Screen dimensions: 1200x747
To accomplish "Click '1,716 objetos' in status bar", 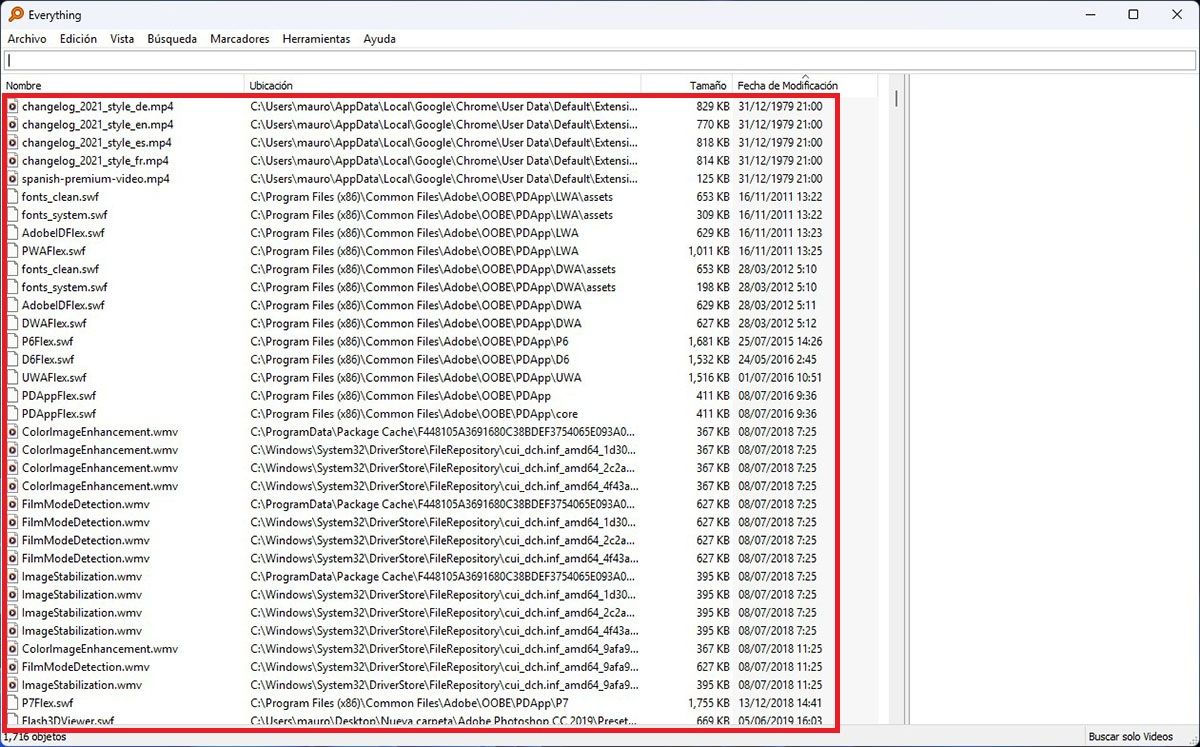I will 35,737.
